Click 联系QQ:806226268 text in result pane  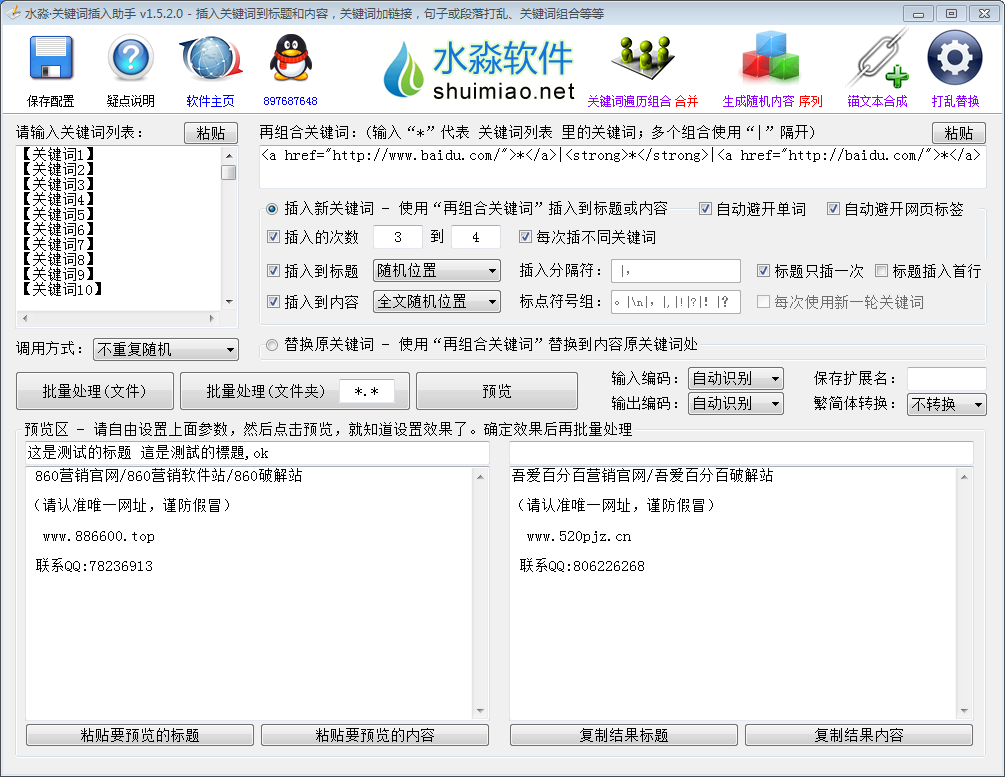pos(582,566)
